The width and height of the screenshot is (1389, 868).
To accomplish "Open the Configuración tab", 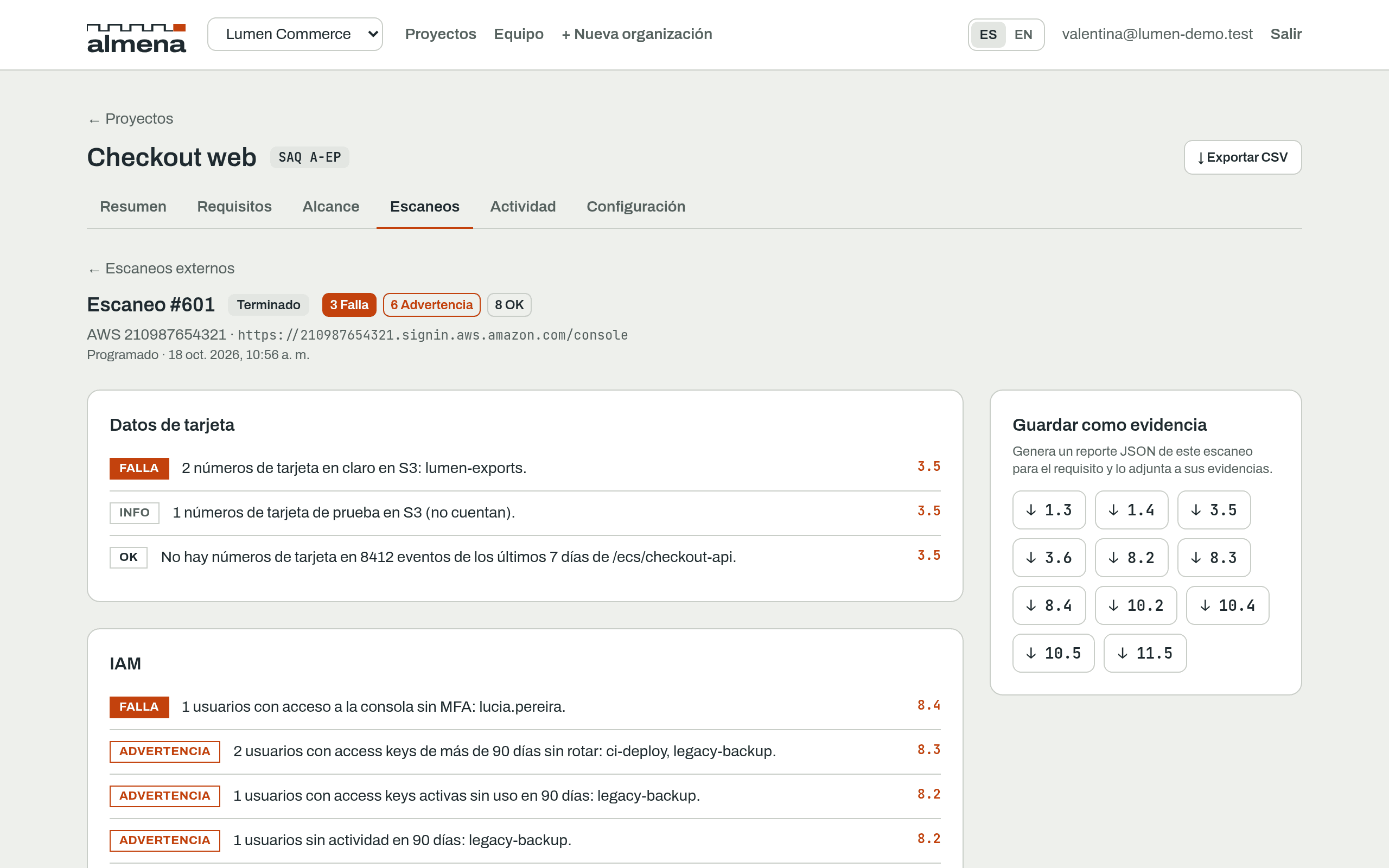I will (x=636, y=207).
